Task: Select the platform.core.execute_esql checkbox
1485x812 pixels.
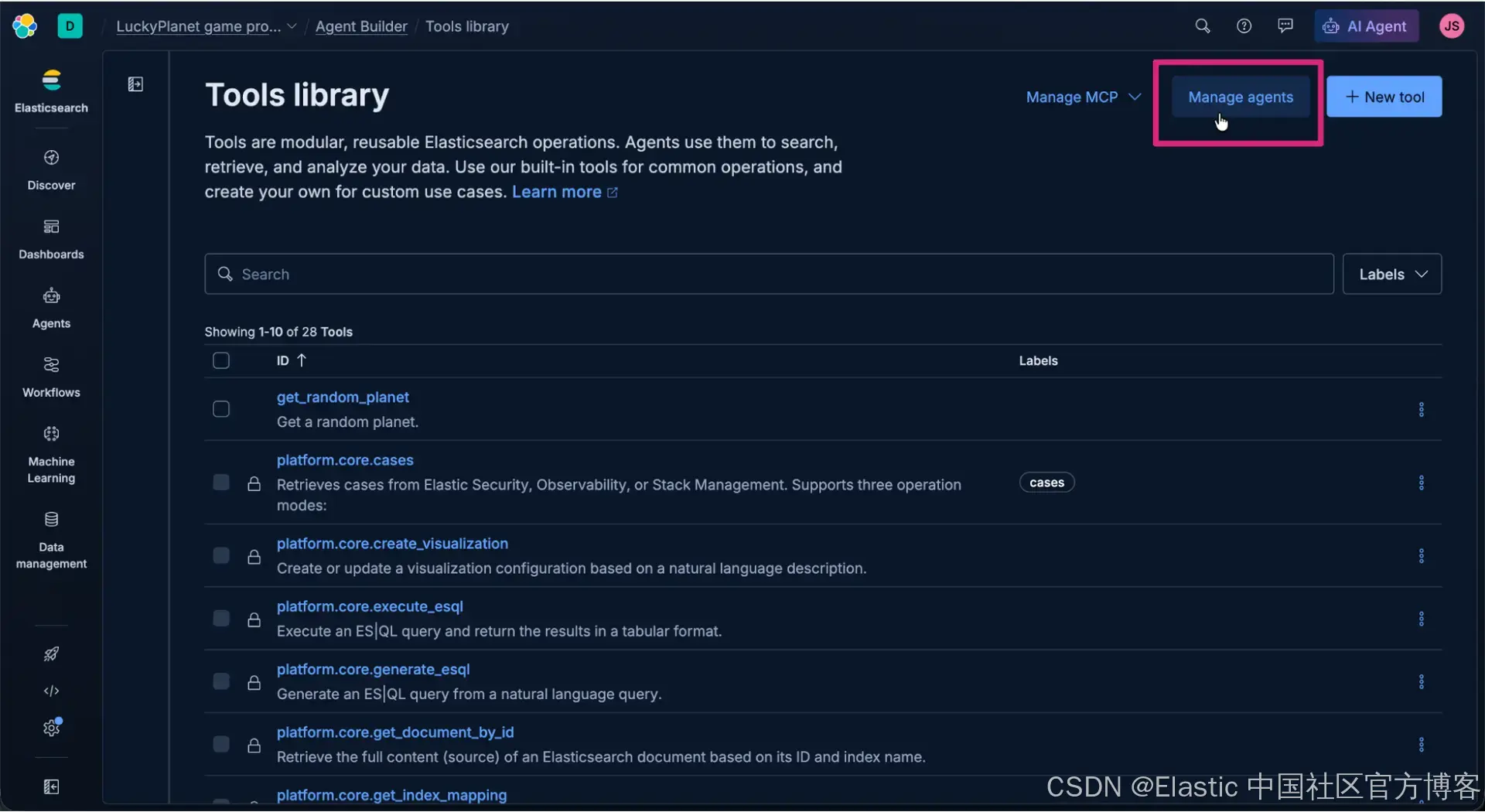Action: pyautogui.click(x=221, y=619)
